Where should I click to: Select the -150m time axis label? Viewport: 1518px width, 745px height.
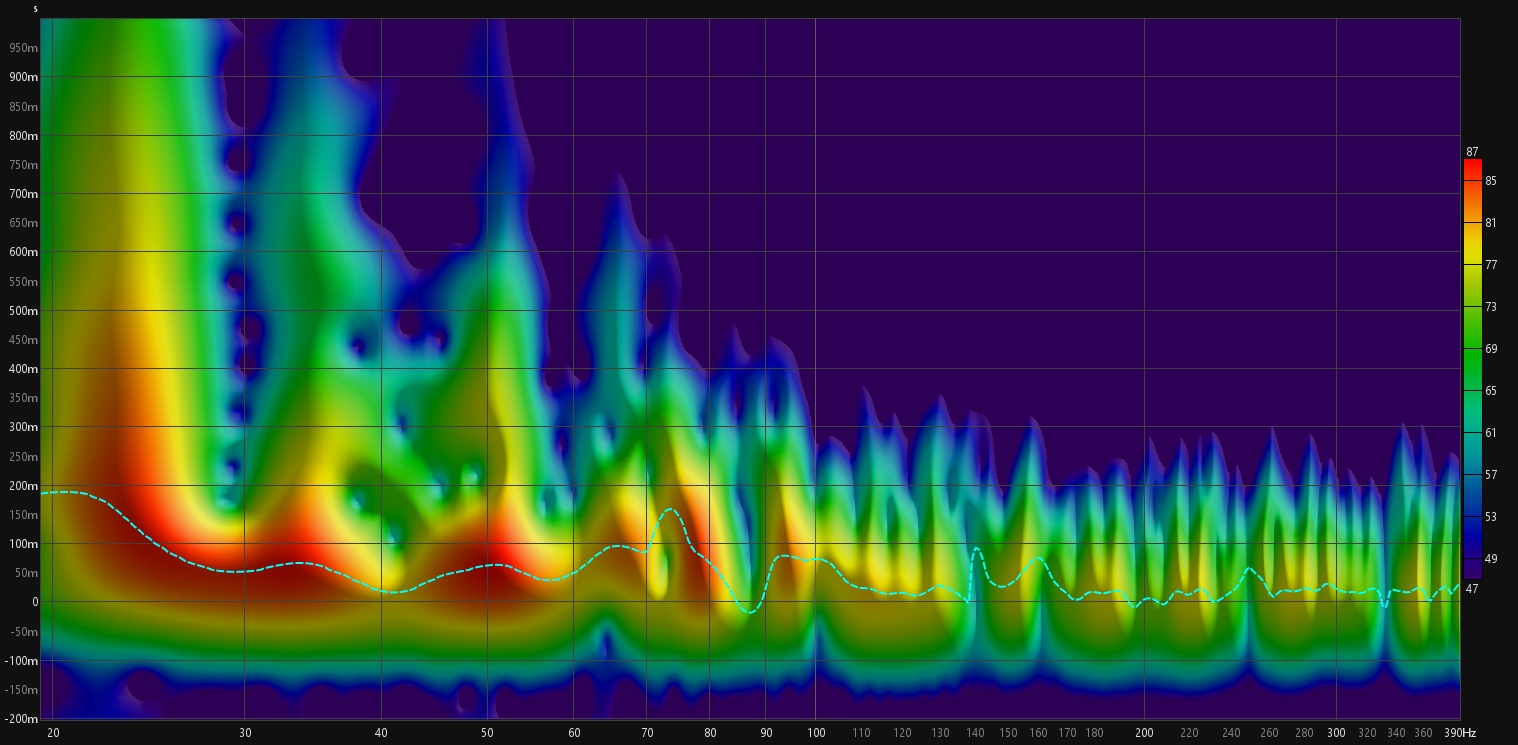pyautogui.click(x=21, y=690)
